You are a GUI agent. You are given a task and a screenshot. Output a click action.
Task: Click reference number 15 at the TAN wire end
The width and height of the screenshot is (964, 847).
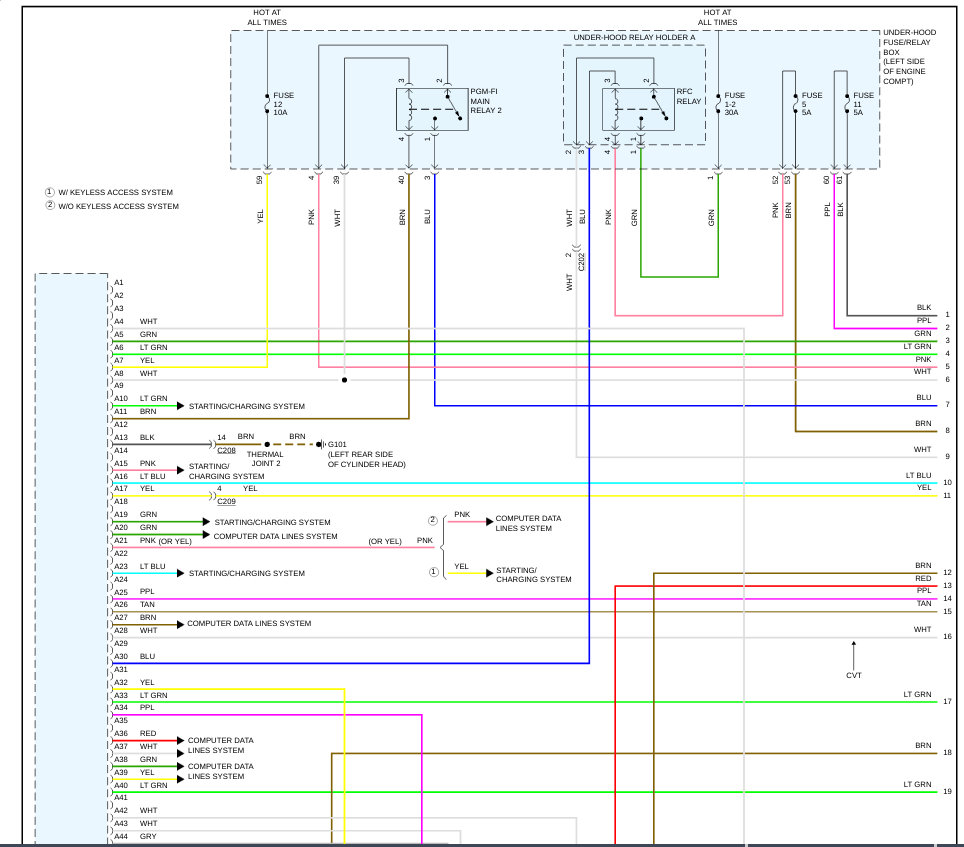pos(947,611)
